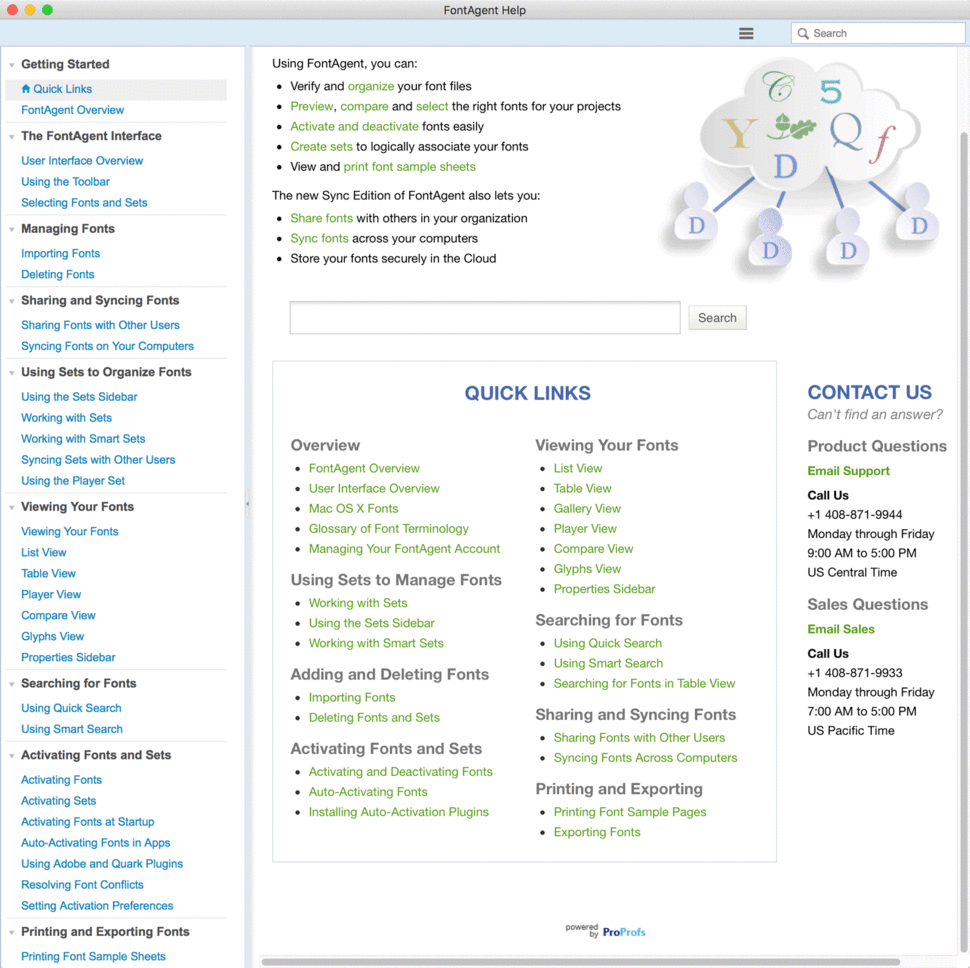Click the Email Support link

click(848, 471)
